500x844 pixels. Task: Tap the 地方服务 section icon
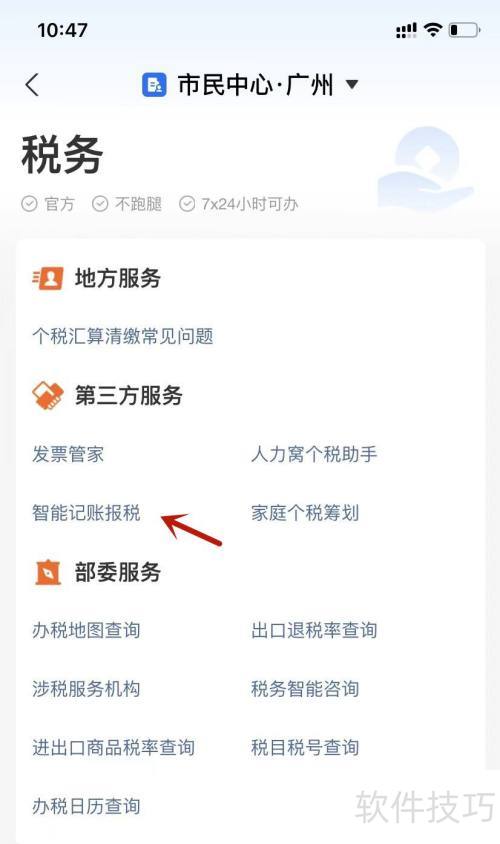coord(48,278)
